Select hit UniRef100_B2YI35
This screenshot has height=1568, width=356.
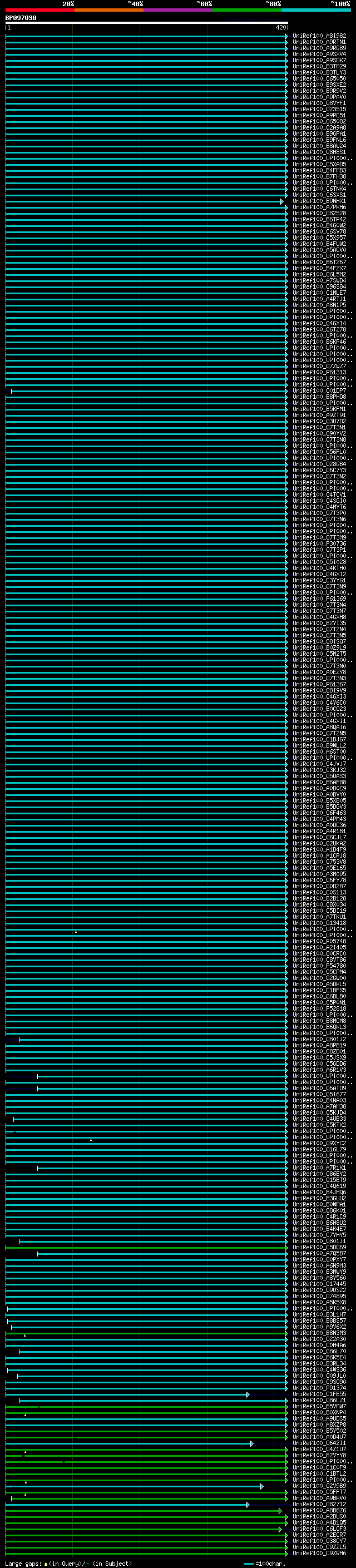click(319, 624)
